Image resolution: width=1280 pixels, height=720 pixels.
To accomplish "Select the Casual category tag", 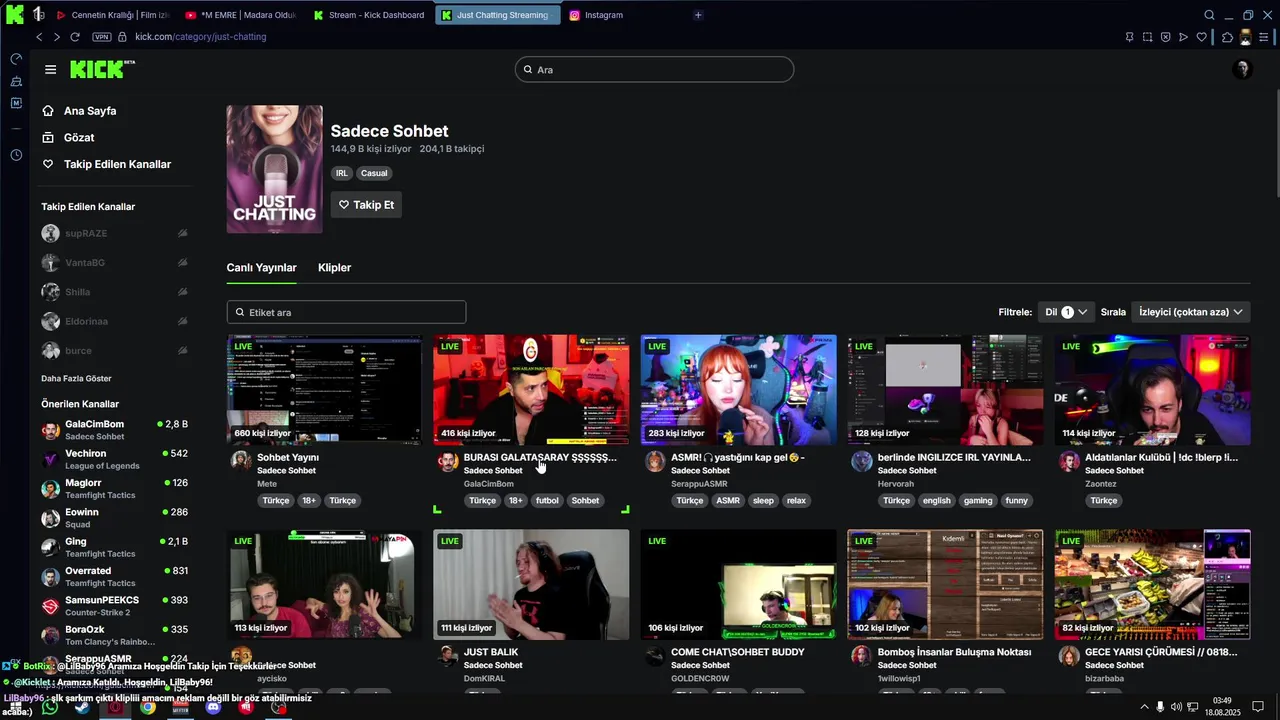I will 374,173.
